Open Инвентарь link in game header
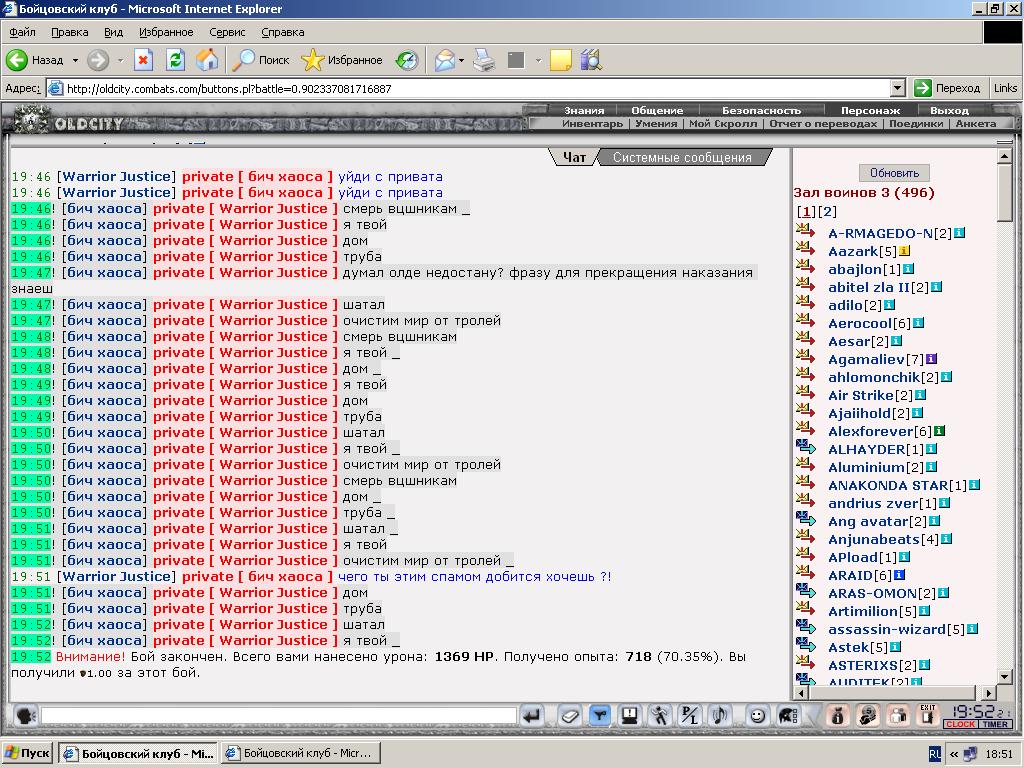The height and width of the screenshot is (768, 1024). click(592, 123)
